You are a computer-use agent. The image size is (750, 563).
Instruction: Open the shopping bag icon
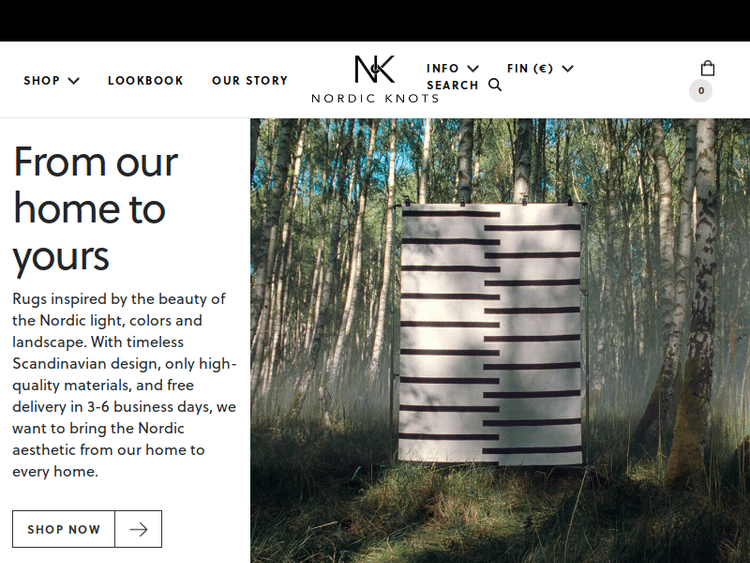click(707, 68)
